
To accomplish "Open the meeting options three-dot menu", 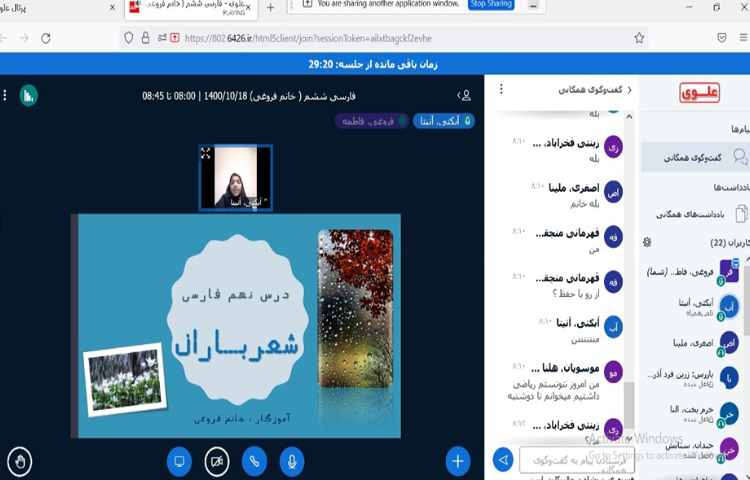I will (6, 96).
